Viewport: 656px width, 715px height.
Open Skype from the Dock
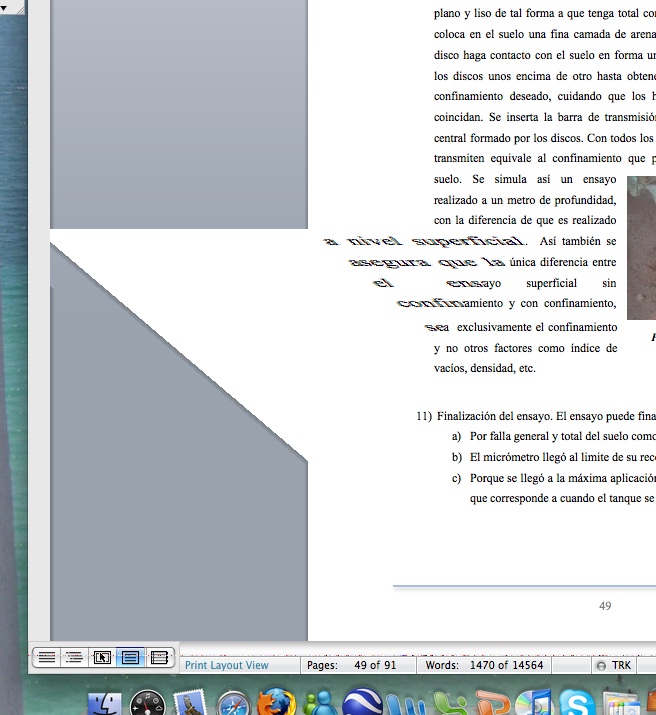577,703
